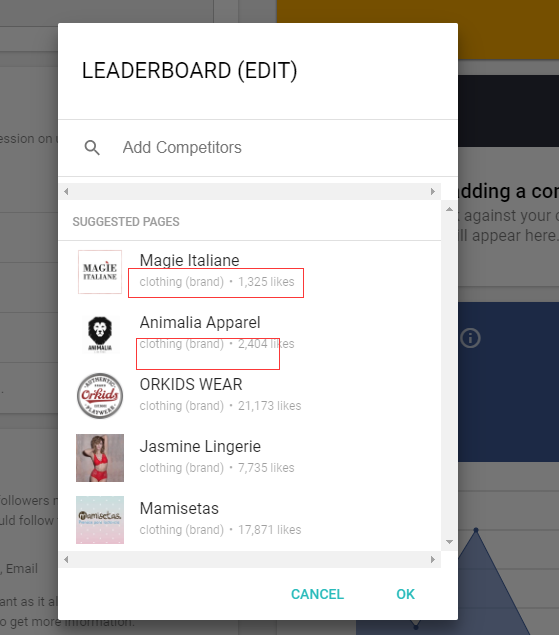Click the ORKIDS WEAR round badge logo
This screenshot has height=635, width=559.
click(x=100, y=396)
